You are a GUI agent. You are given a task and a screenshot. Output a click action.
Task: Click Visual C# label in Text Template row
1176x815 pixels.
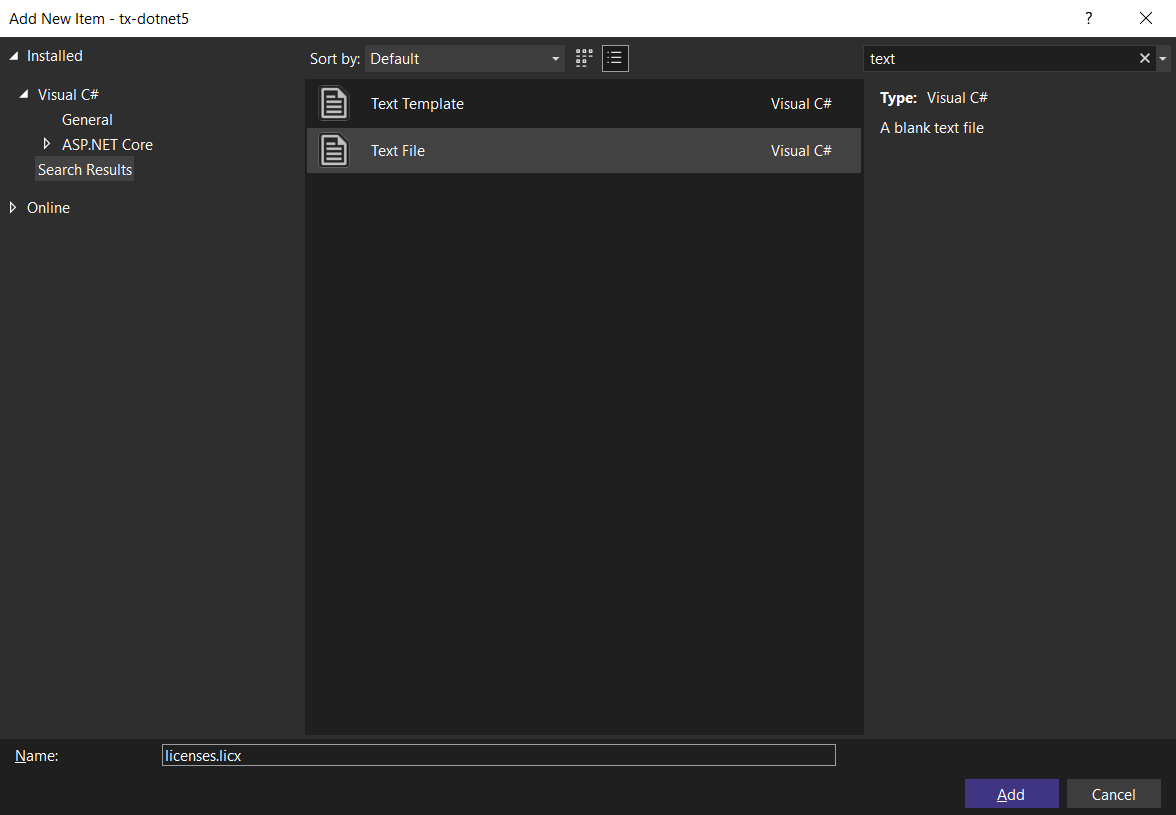[801, 104]
